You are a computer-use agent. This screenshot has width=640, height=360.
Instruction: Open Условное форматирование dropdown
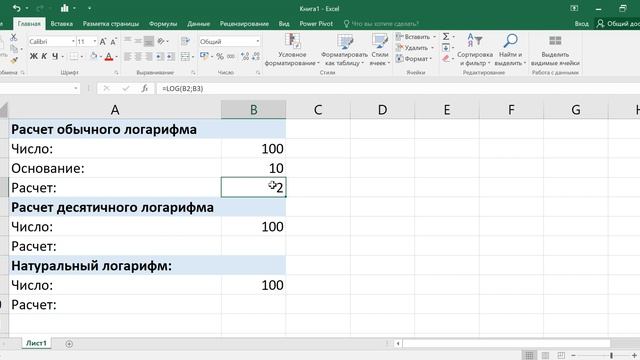292,50
